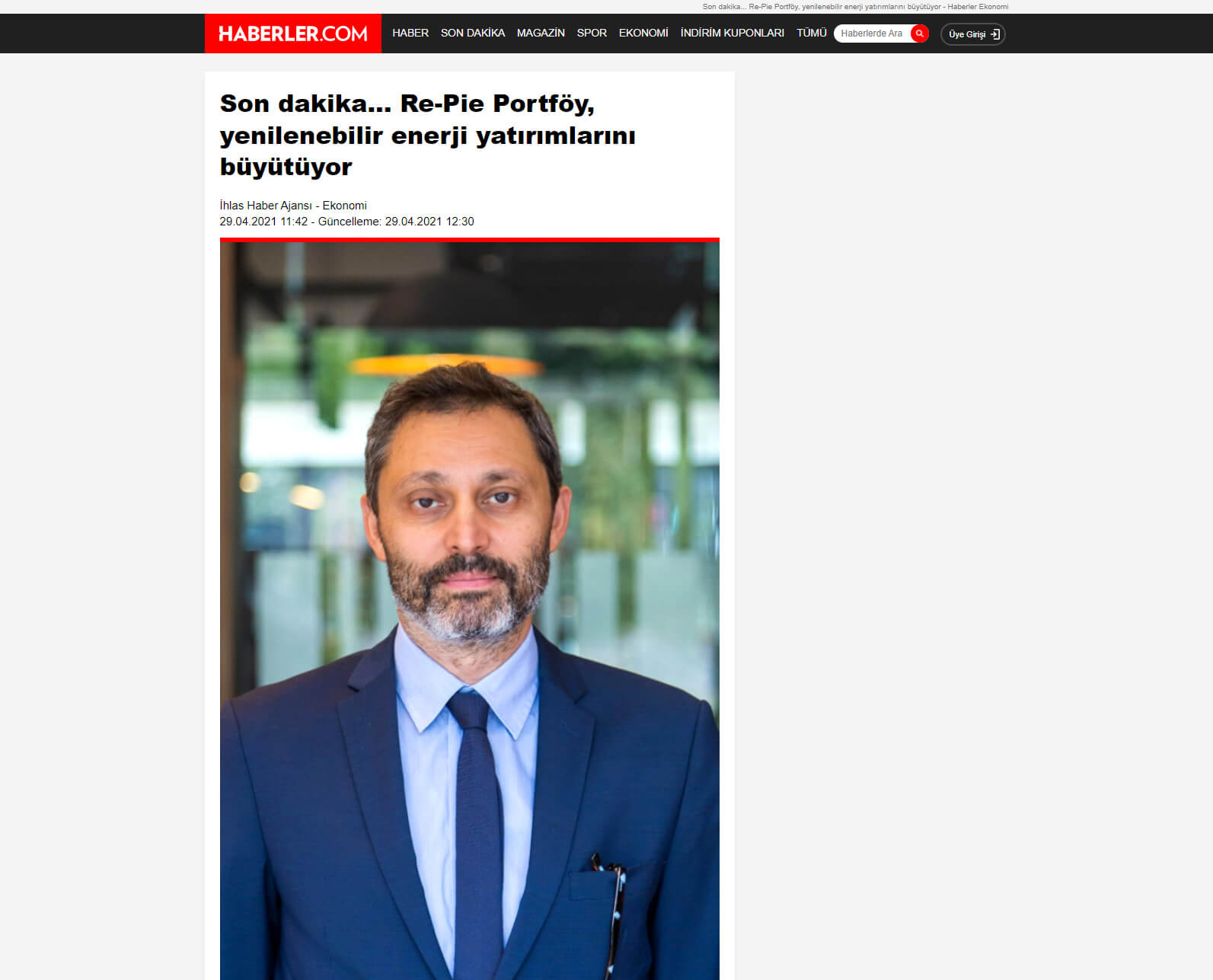Click the Üye Girişi text label
The width and height of the screenshot is (1213, 980).
[x=967, y=34]
